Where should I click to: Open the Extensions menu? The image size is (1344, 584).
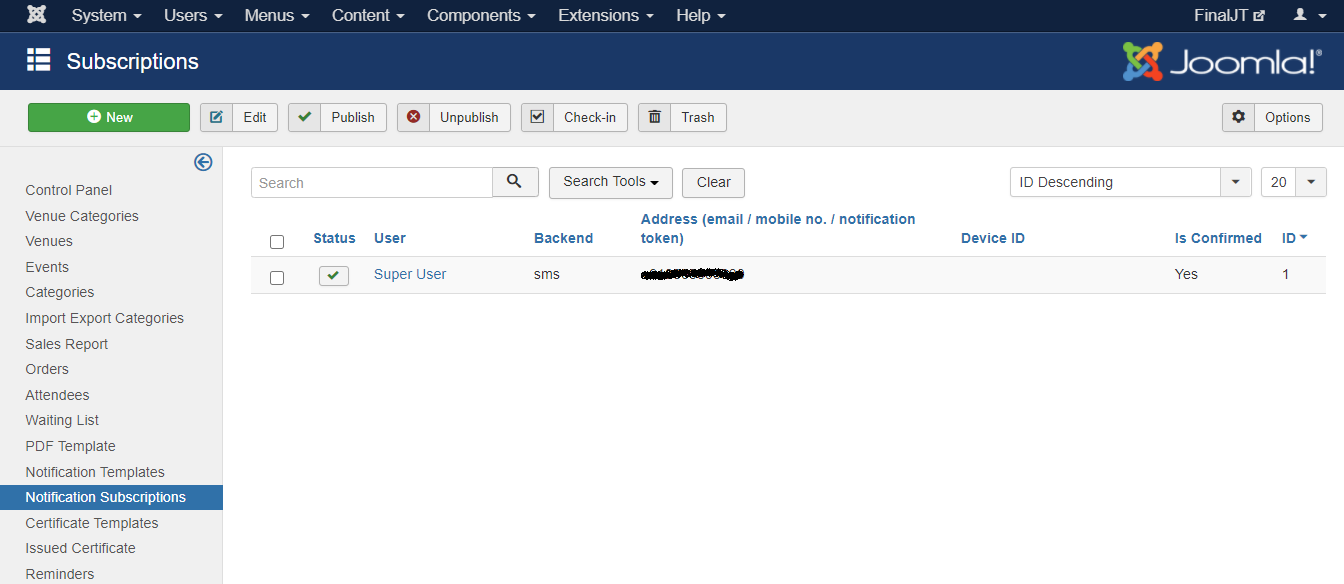605,15
